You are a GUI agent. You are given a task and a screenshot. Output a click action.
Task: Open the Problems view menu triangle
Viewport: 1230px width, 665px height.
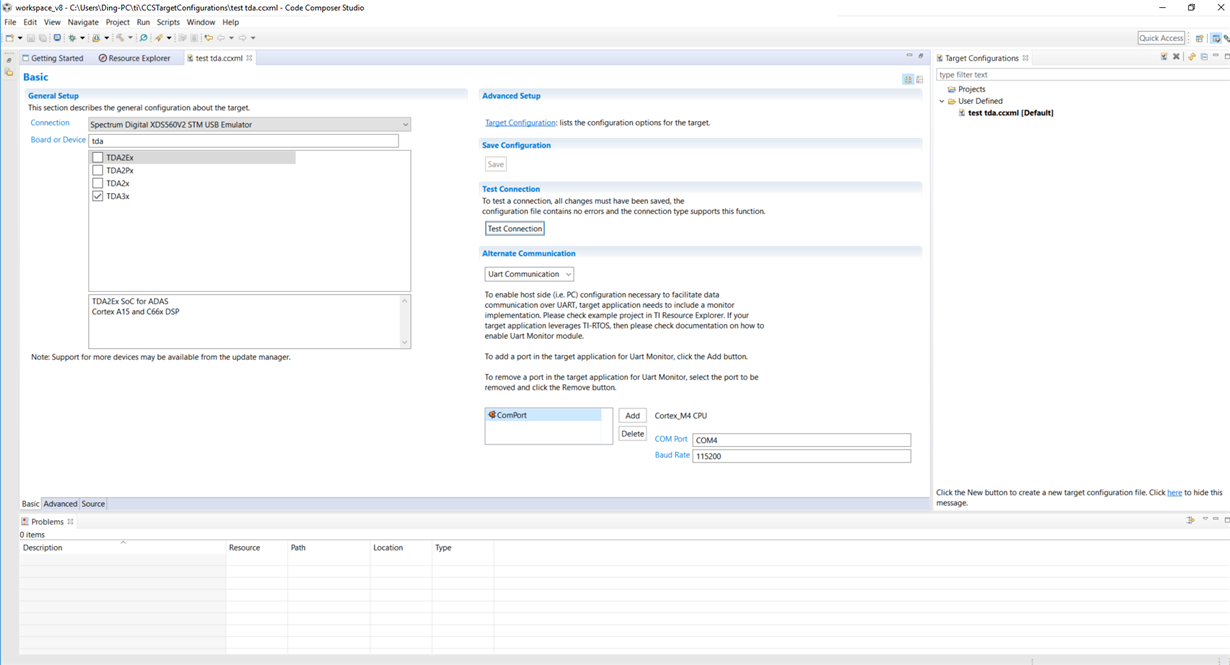[1205, 518]
